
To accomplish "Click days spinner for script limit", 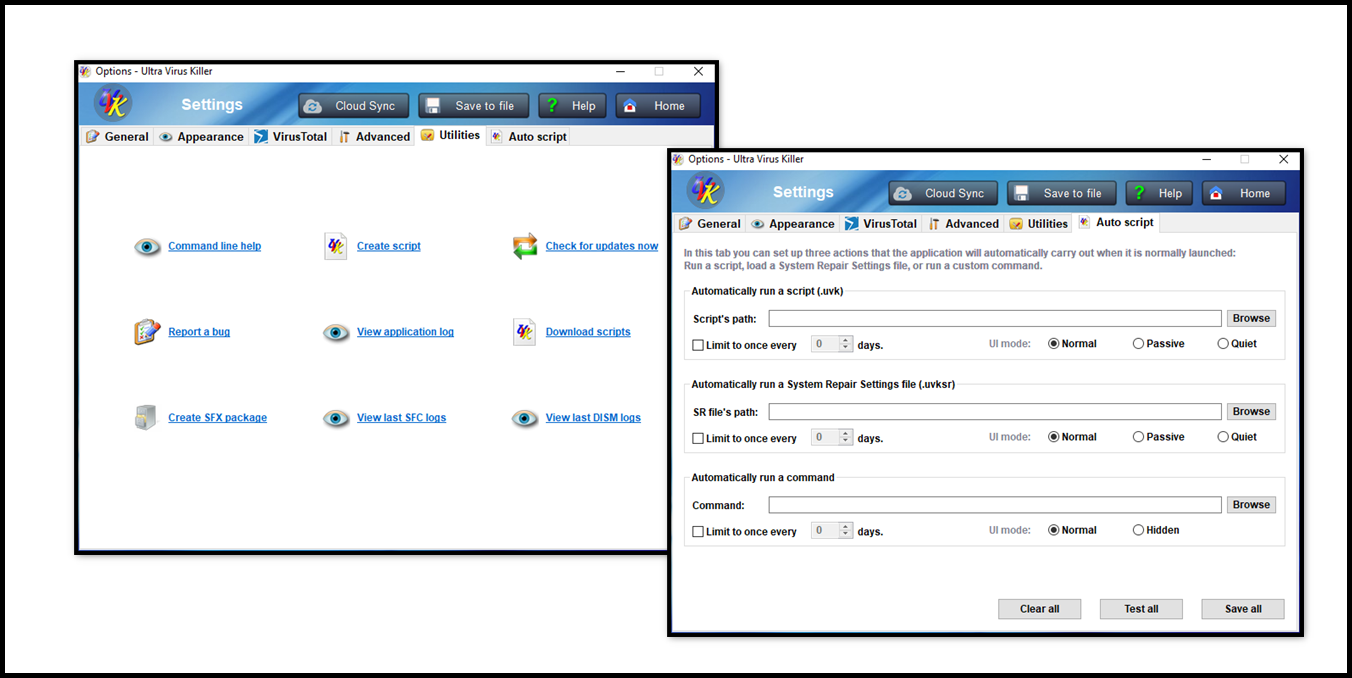I will coord(831,344).
